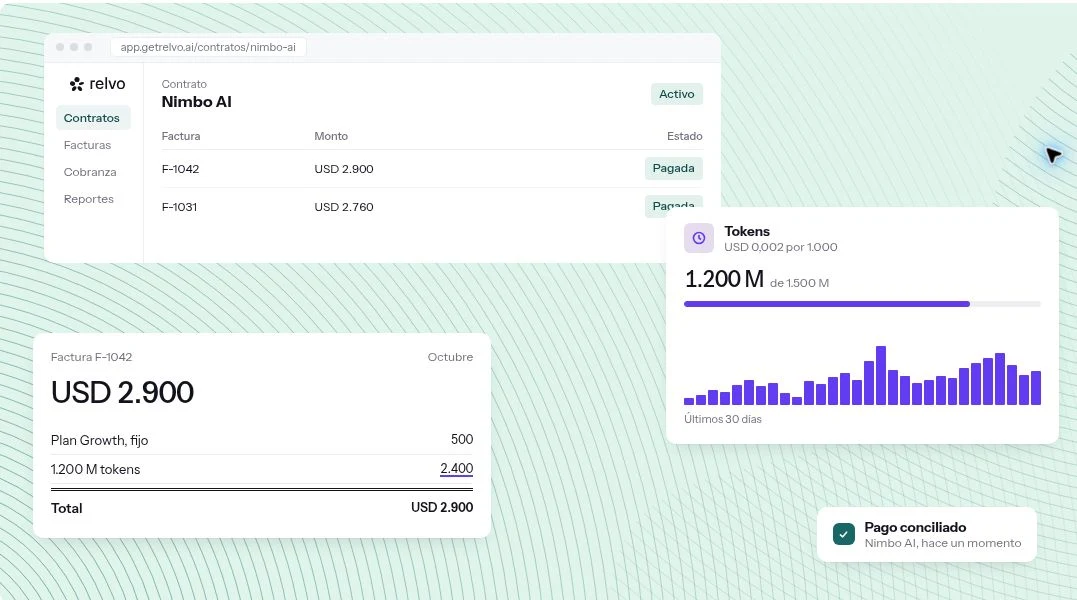Select invoice F-1031 row
This screenshot has width=1077, height=600.
click(432, 207)
